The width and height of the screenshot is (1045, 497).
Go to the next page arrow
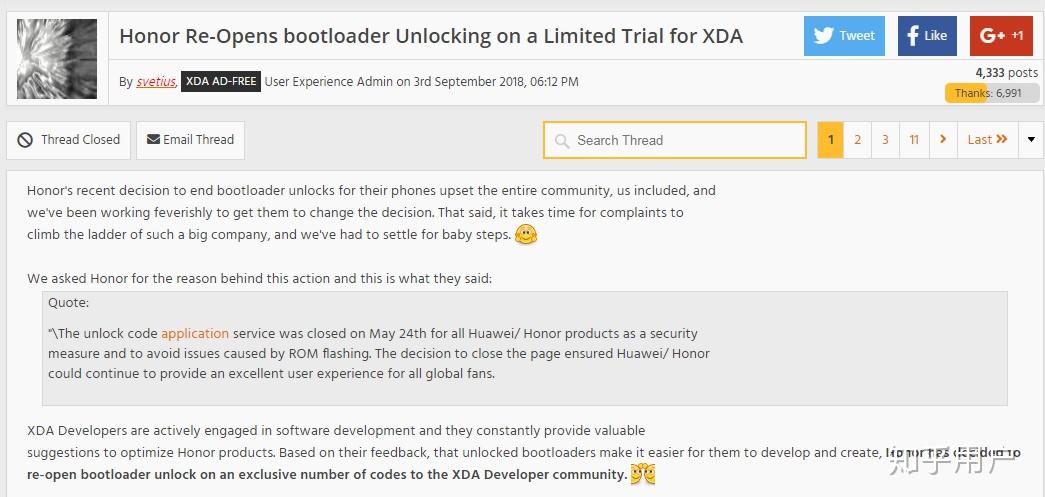click(x=942, y=140)
